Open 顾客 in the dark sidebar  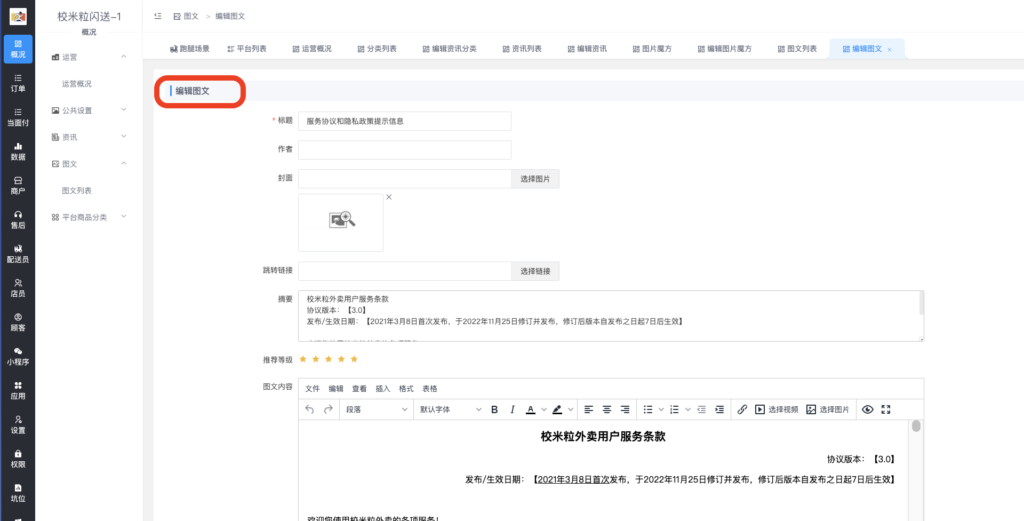coord(18,322)
